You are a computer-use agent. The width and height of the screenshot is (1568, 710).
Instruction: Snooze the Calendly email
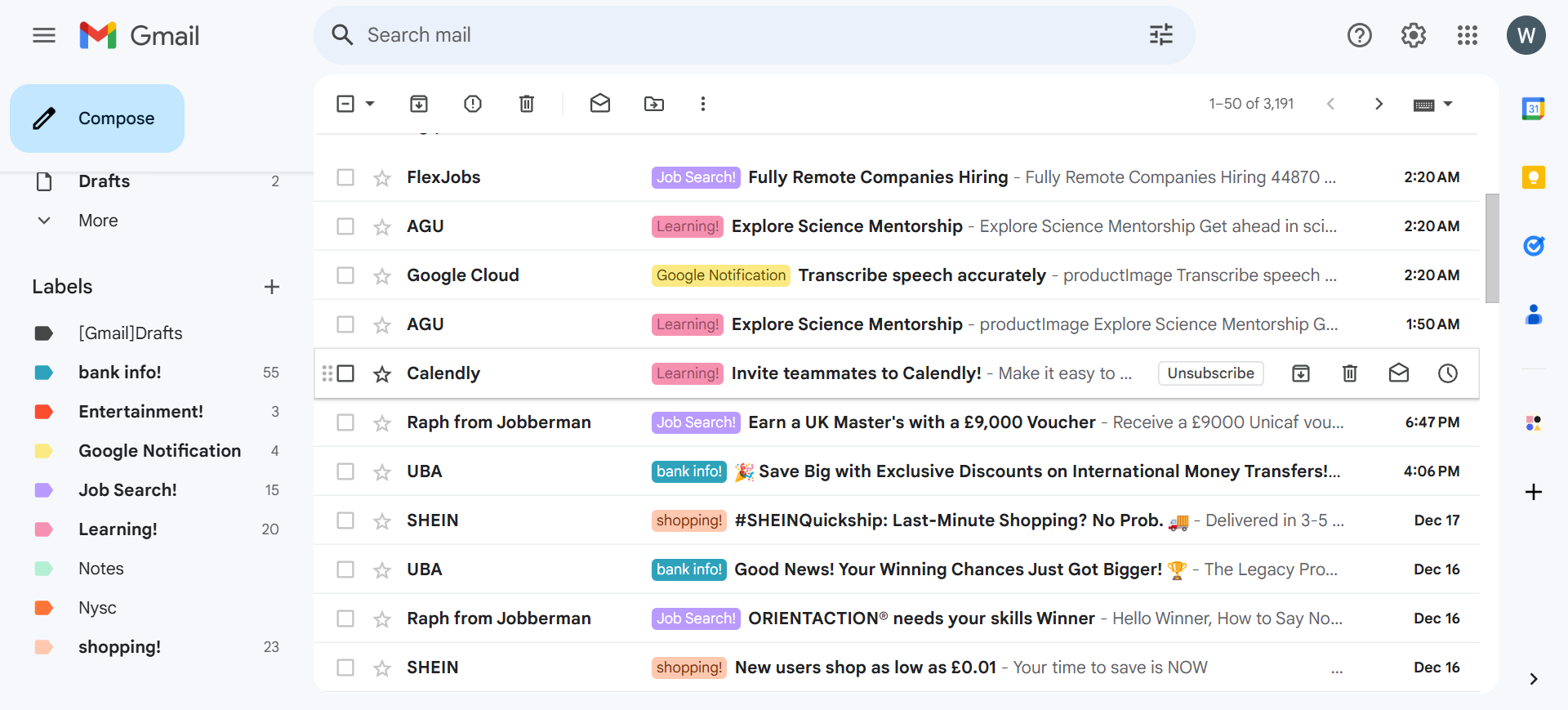pos(1448,373)
